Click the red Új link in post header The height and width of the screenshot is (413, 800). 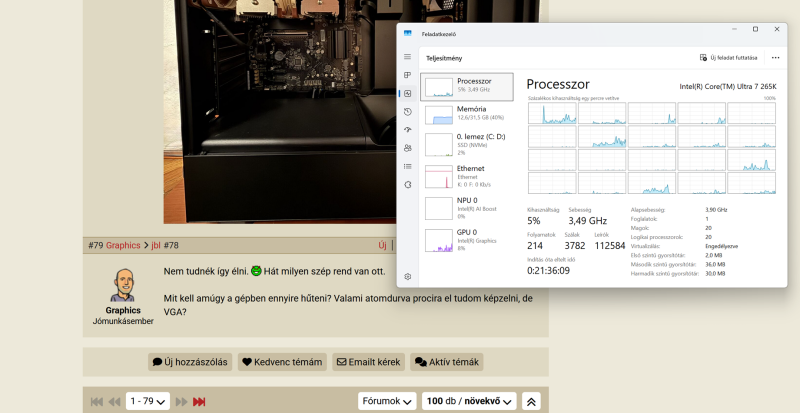(x=382, y=246)
